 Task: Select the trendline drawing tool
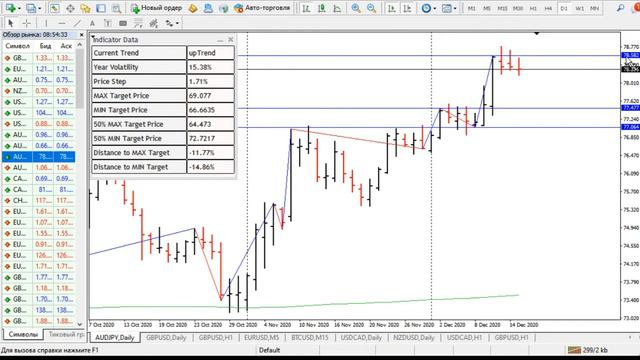tap(77, 23)
